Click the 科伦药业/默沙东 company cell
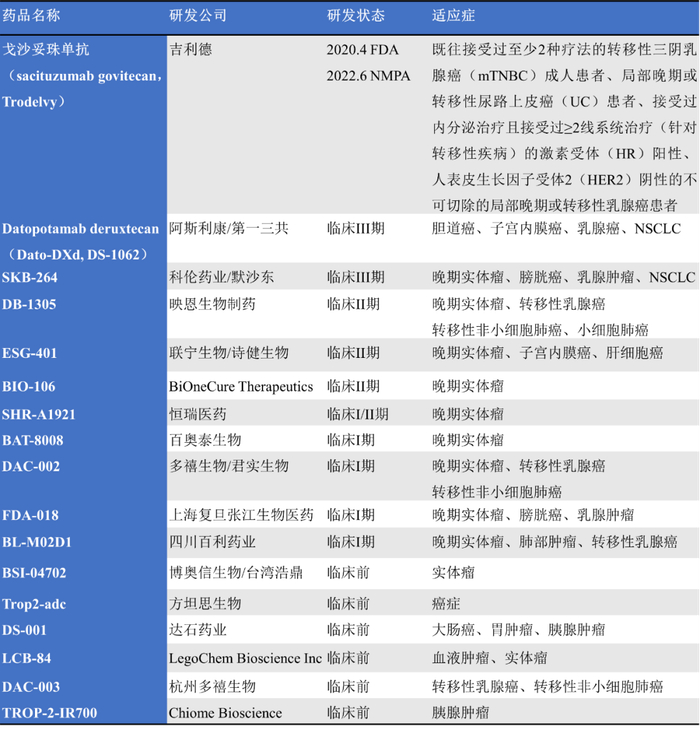Image resolution: width=700 pixels, height=730 pixels. pyautogui.click(x=221, y=277)
